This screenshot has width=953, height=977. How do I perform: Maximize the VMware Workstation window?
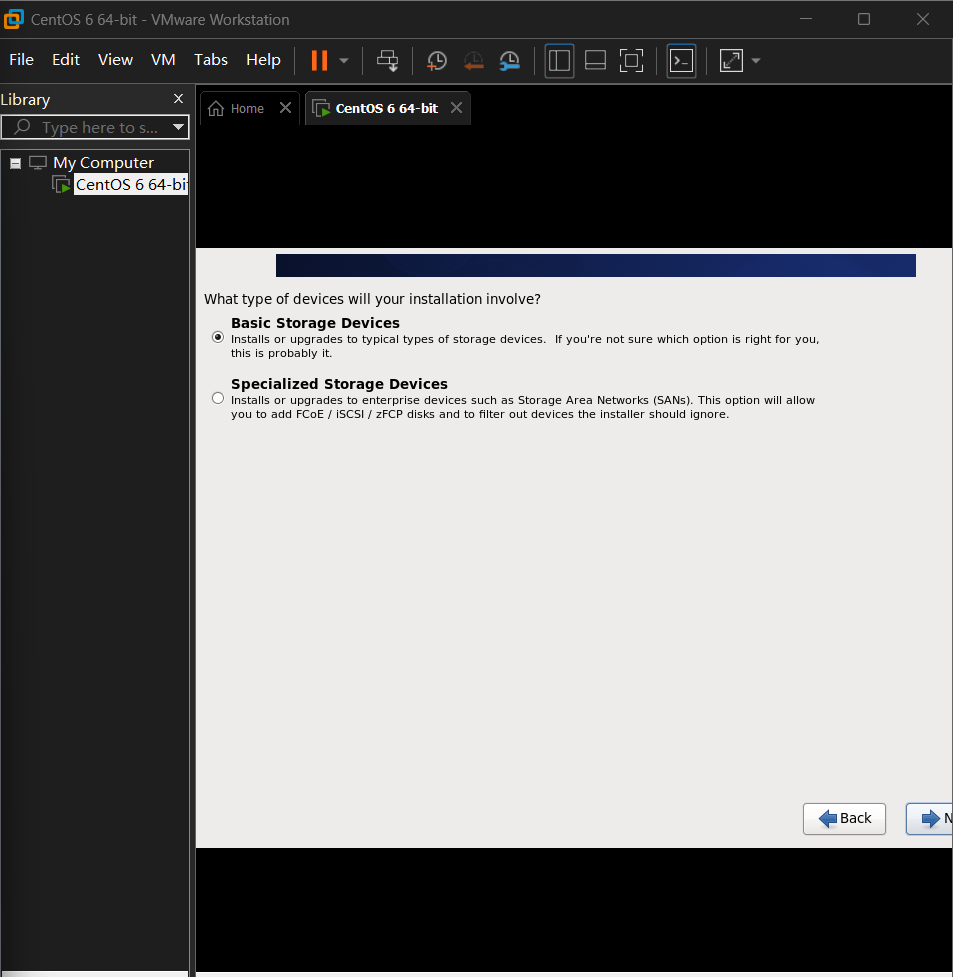(864, 19)
